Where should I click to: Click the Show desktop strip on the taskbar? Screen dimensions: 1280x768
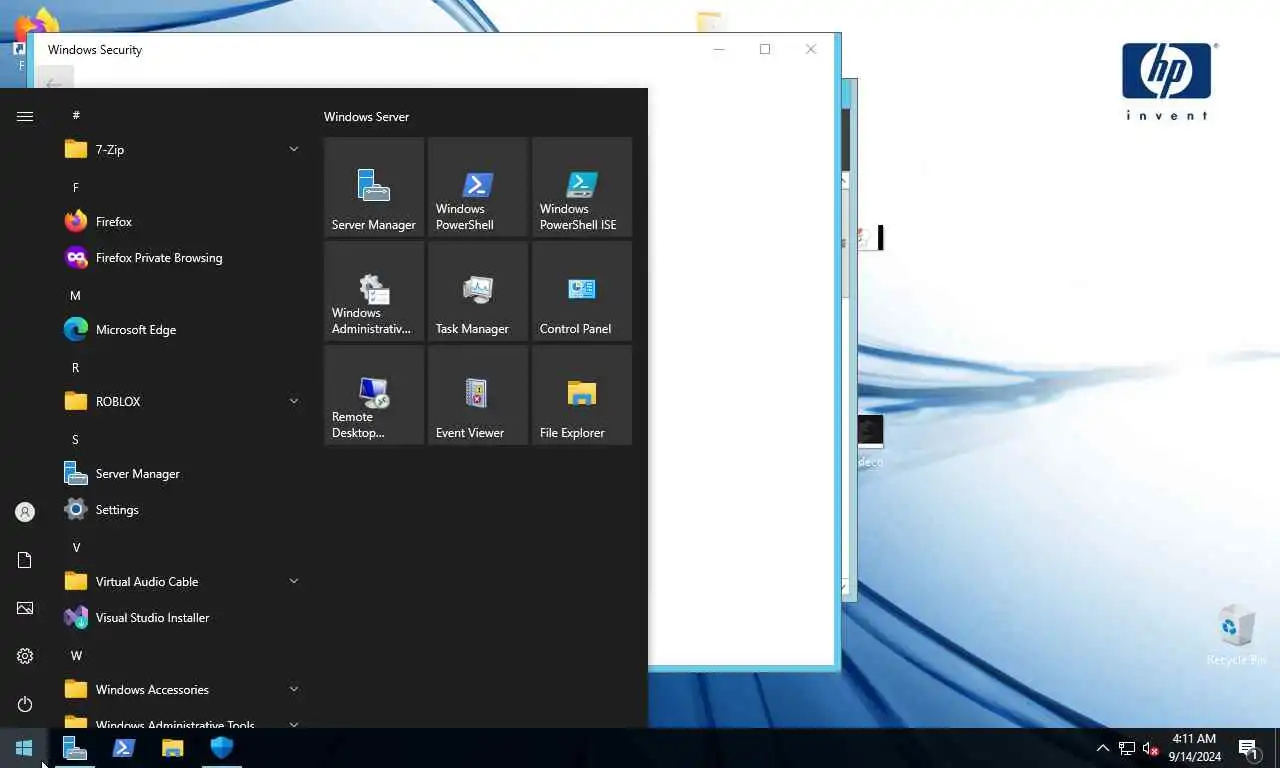coord(1277,748)
